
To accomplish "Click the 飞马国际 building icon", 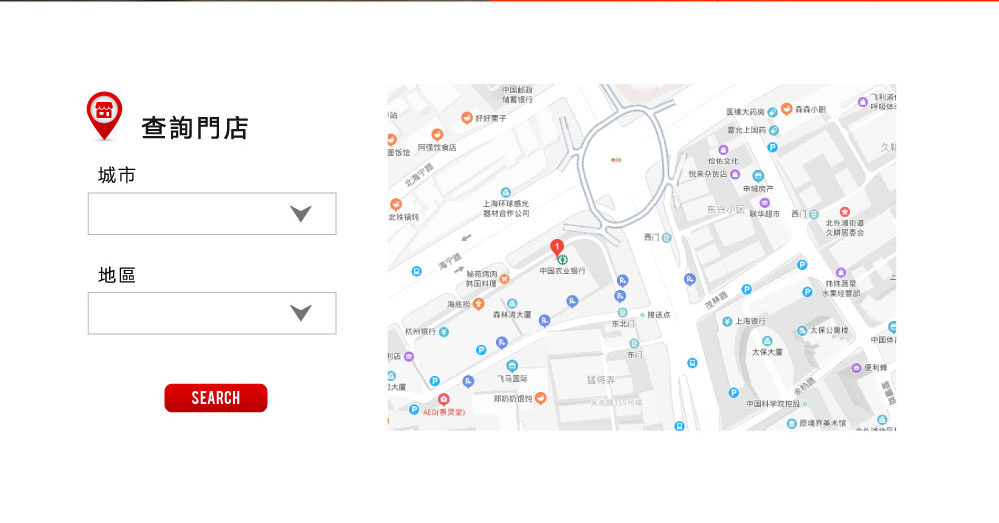I will tap(512, 366).
